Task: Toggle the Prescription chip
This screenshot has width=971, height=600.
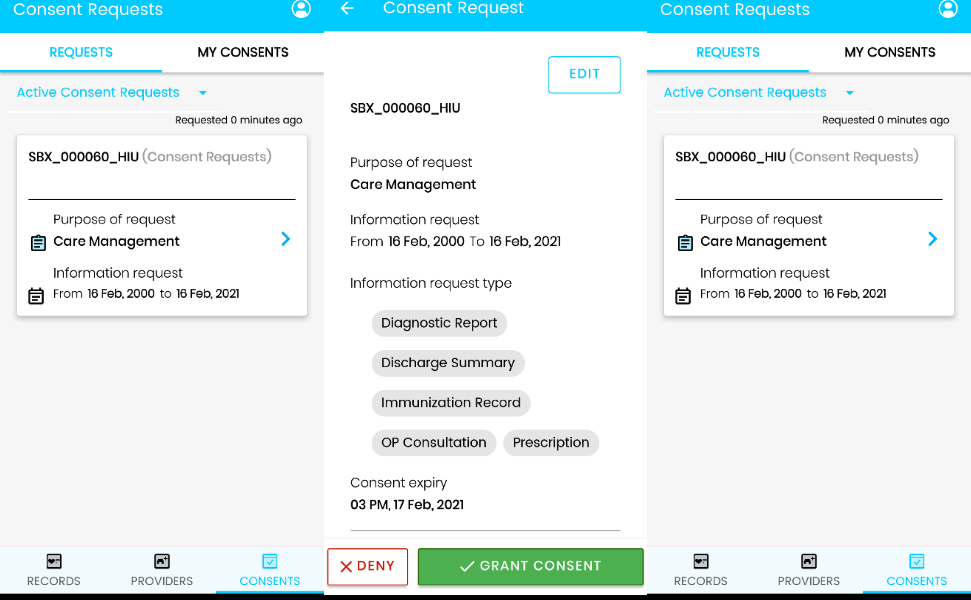Action: (x=551, y=442)
